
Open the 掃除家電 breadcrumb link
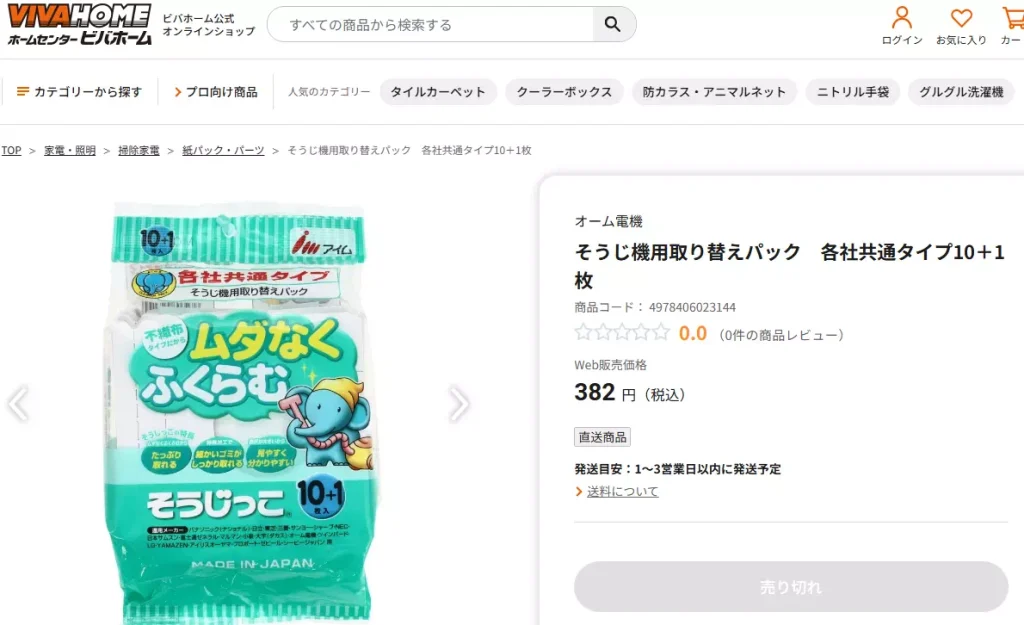click(x=138, y=150)
